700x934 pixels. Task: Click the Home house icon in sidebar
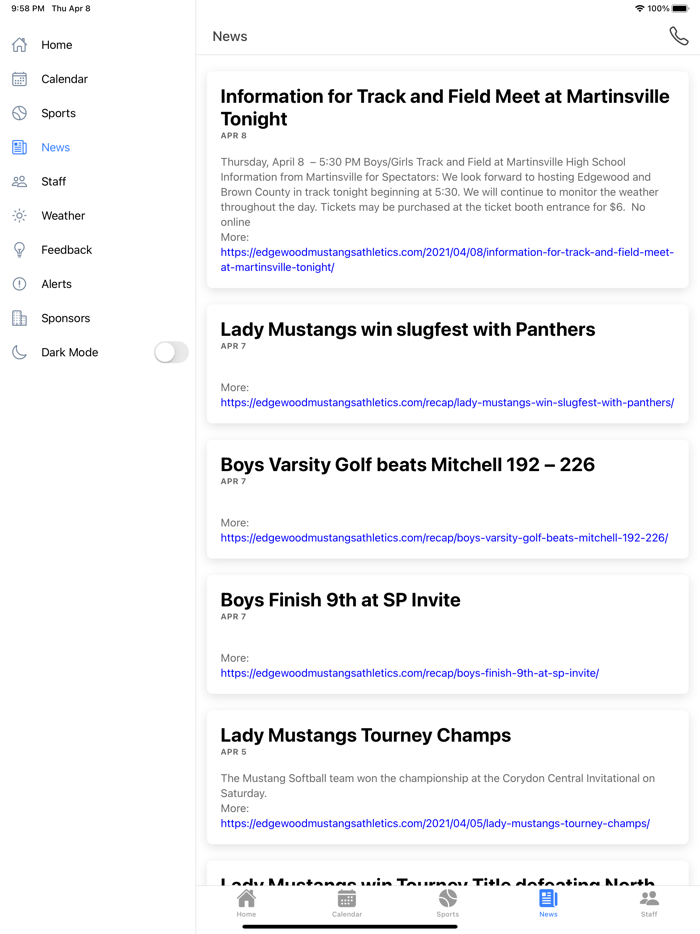(x=20, y=45)
